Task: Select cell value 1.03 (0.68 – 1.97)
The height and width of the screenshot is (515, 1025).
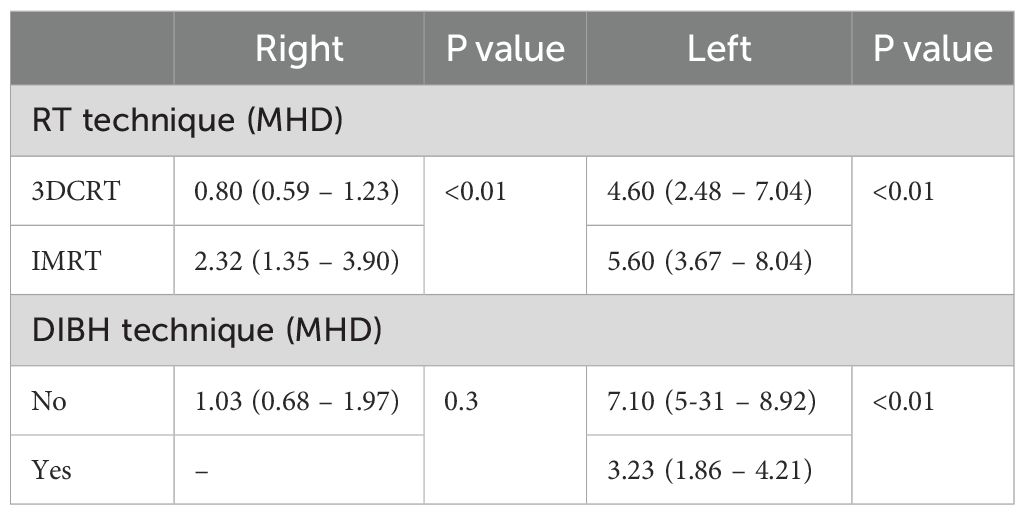Action: (298, 401)
